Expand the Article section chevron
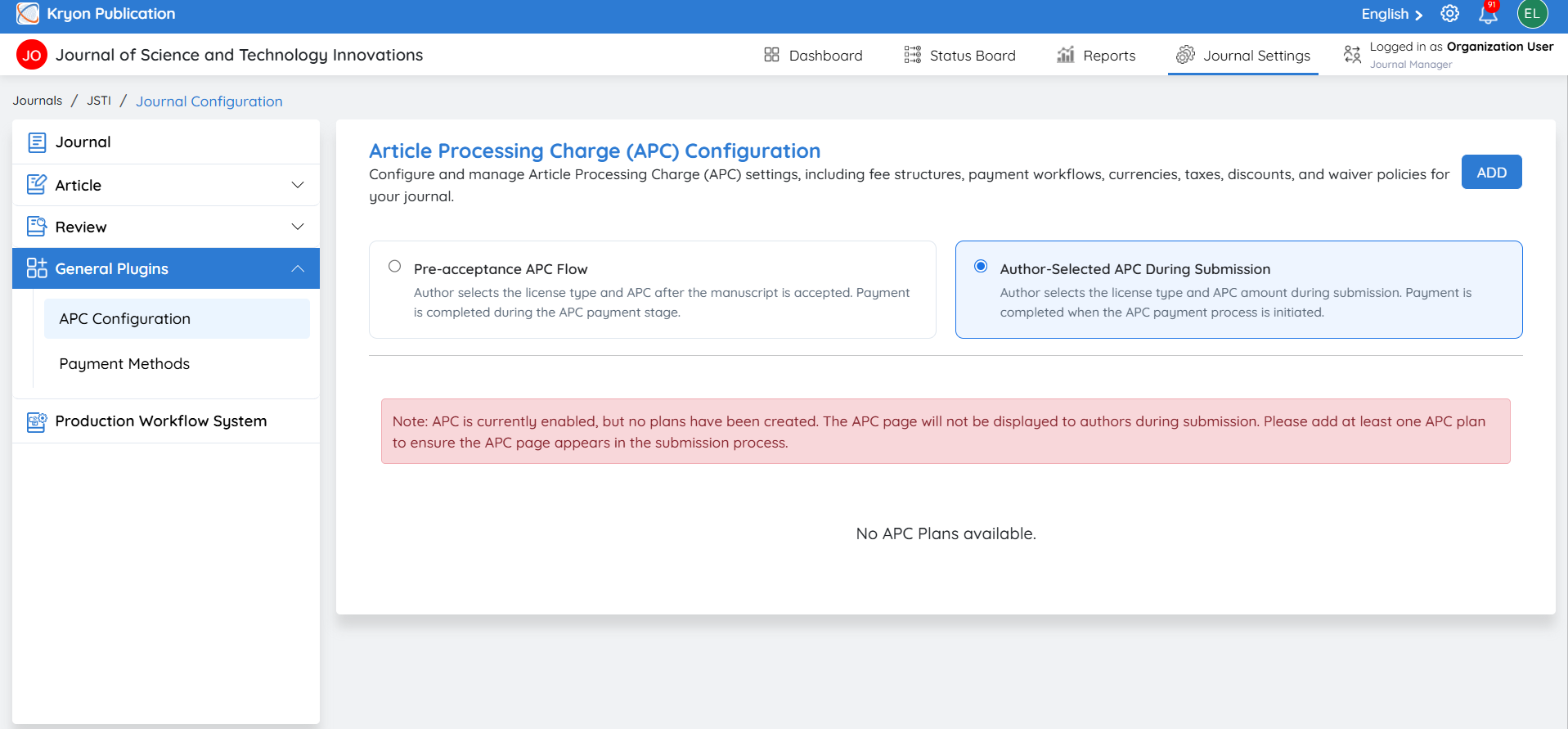Image resolution: width=1568 pixels, height=729 pixels. click(x=298, y=185)
